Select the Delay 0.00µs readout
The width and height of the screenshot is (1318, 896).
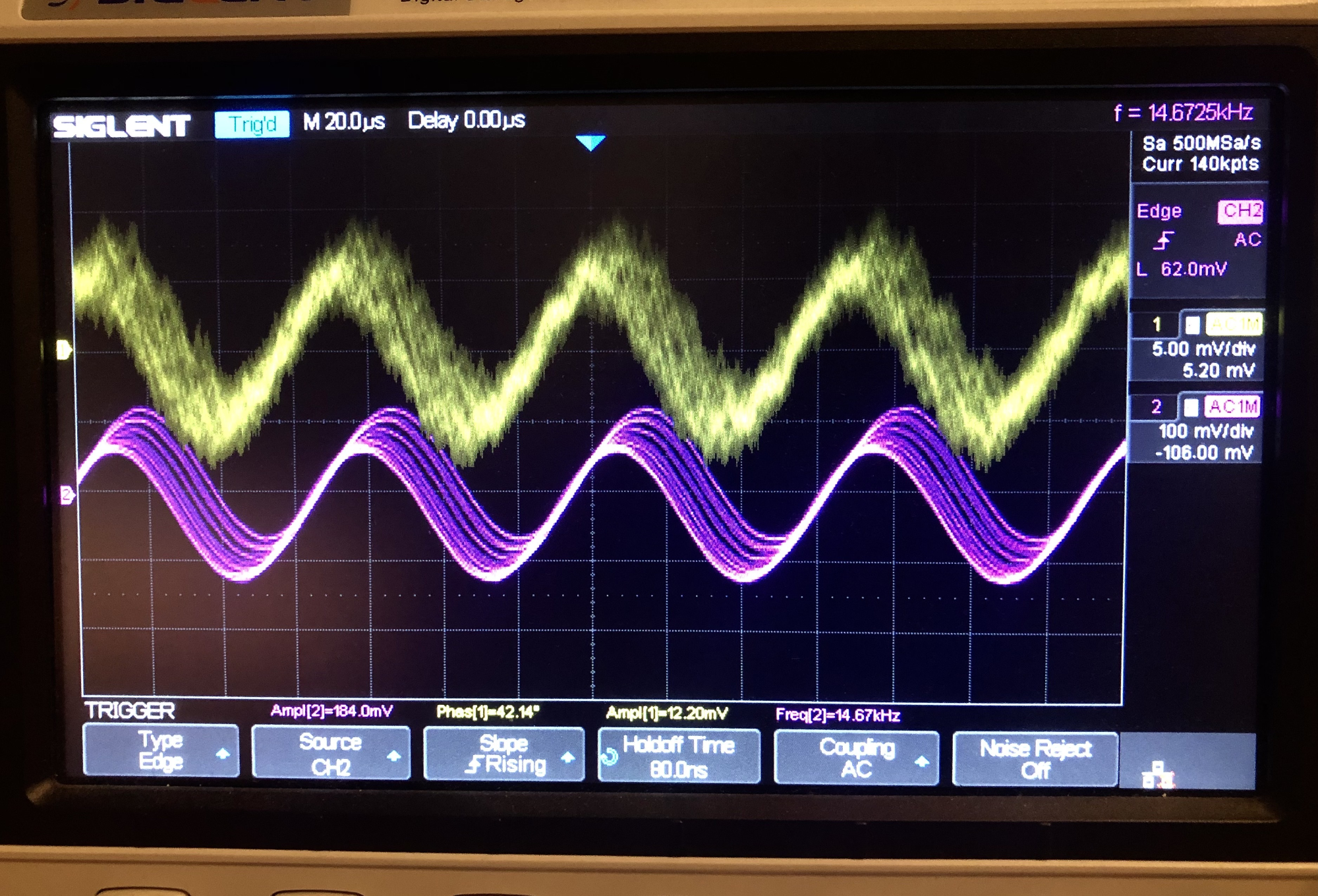(466, 121)
